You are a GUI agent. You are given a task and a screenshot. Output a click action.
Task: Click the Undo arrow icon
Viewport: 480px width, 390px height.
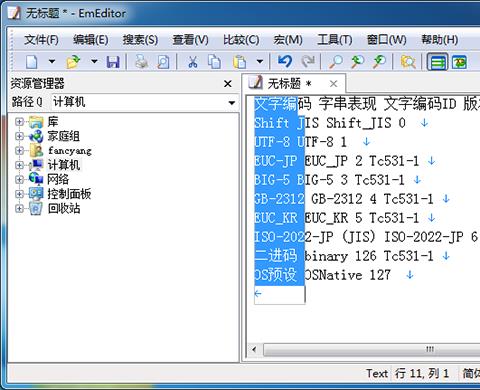click(x=285, y=61)
